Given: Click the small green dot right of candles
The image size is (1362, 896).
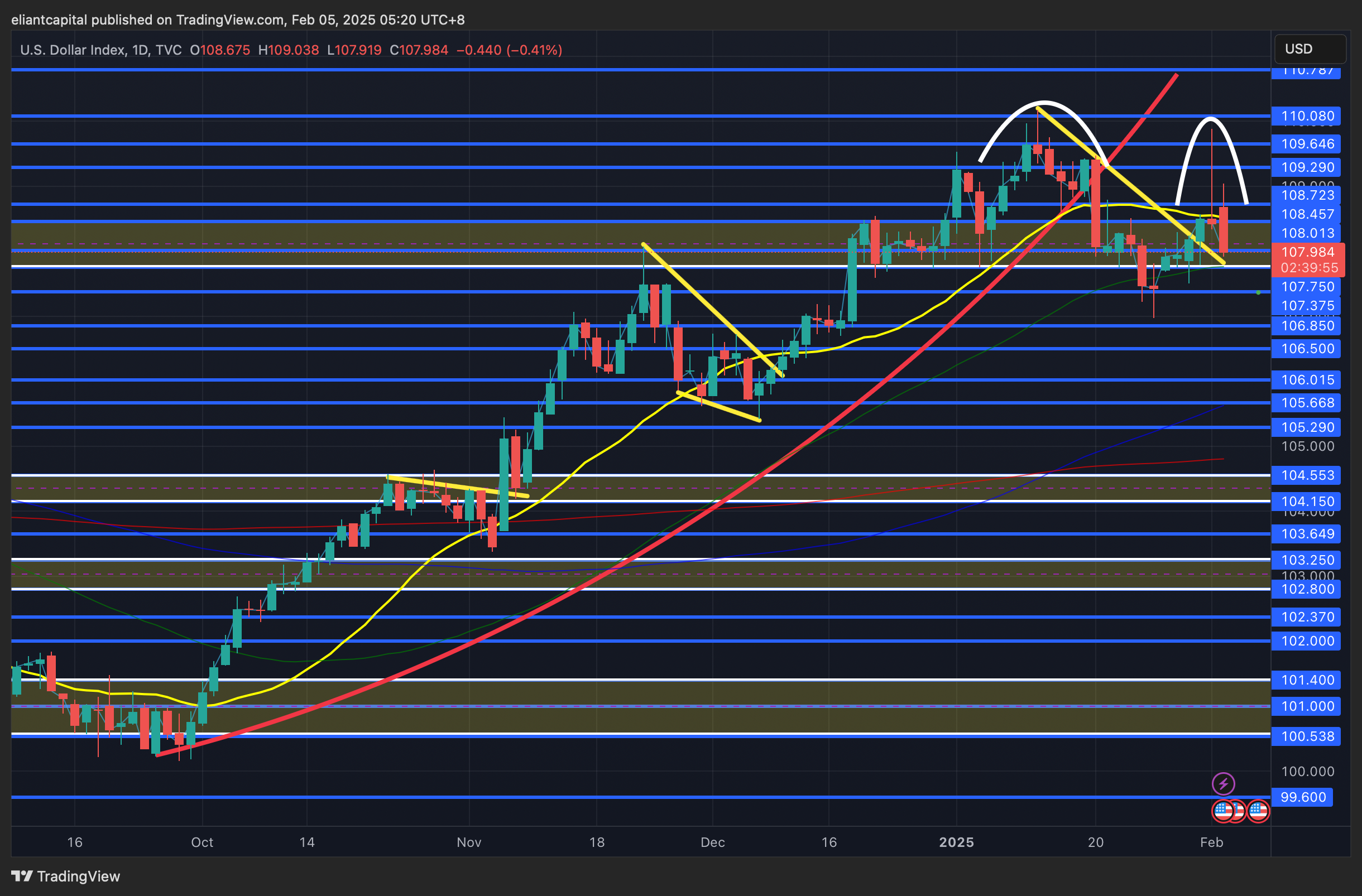Looking at the screenshot, I should [1258, 293].
